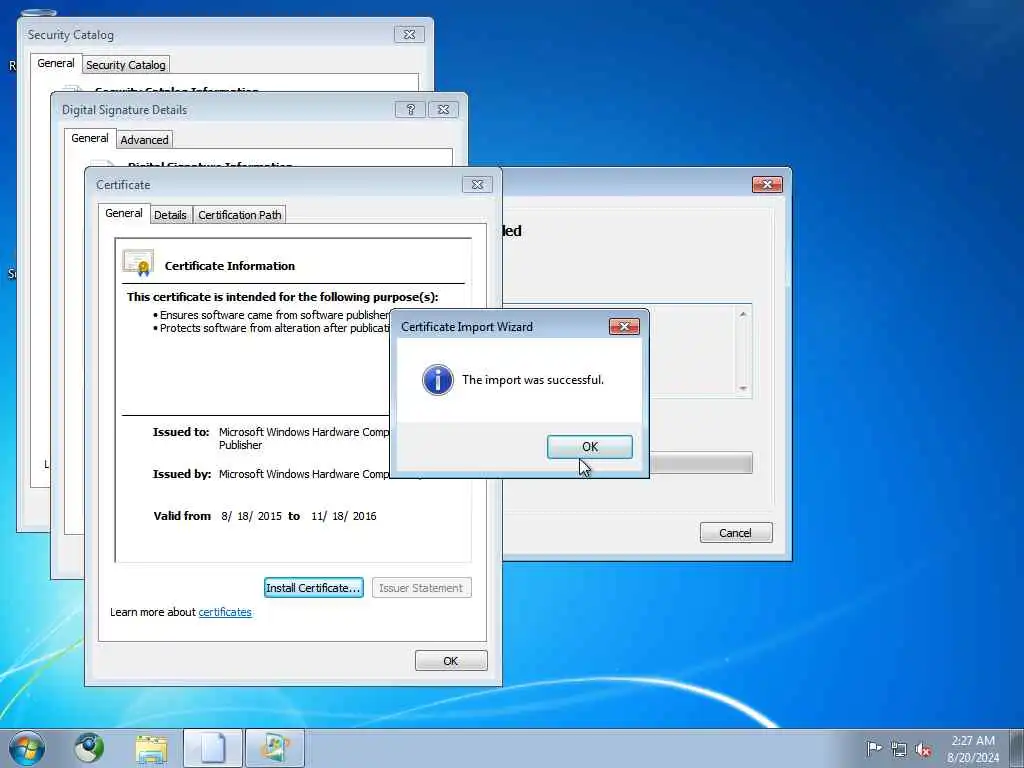Click the 'Ensures software came from software publisher' line
The width and height of the screenshot is (1024, 768).
(271, 315)
